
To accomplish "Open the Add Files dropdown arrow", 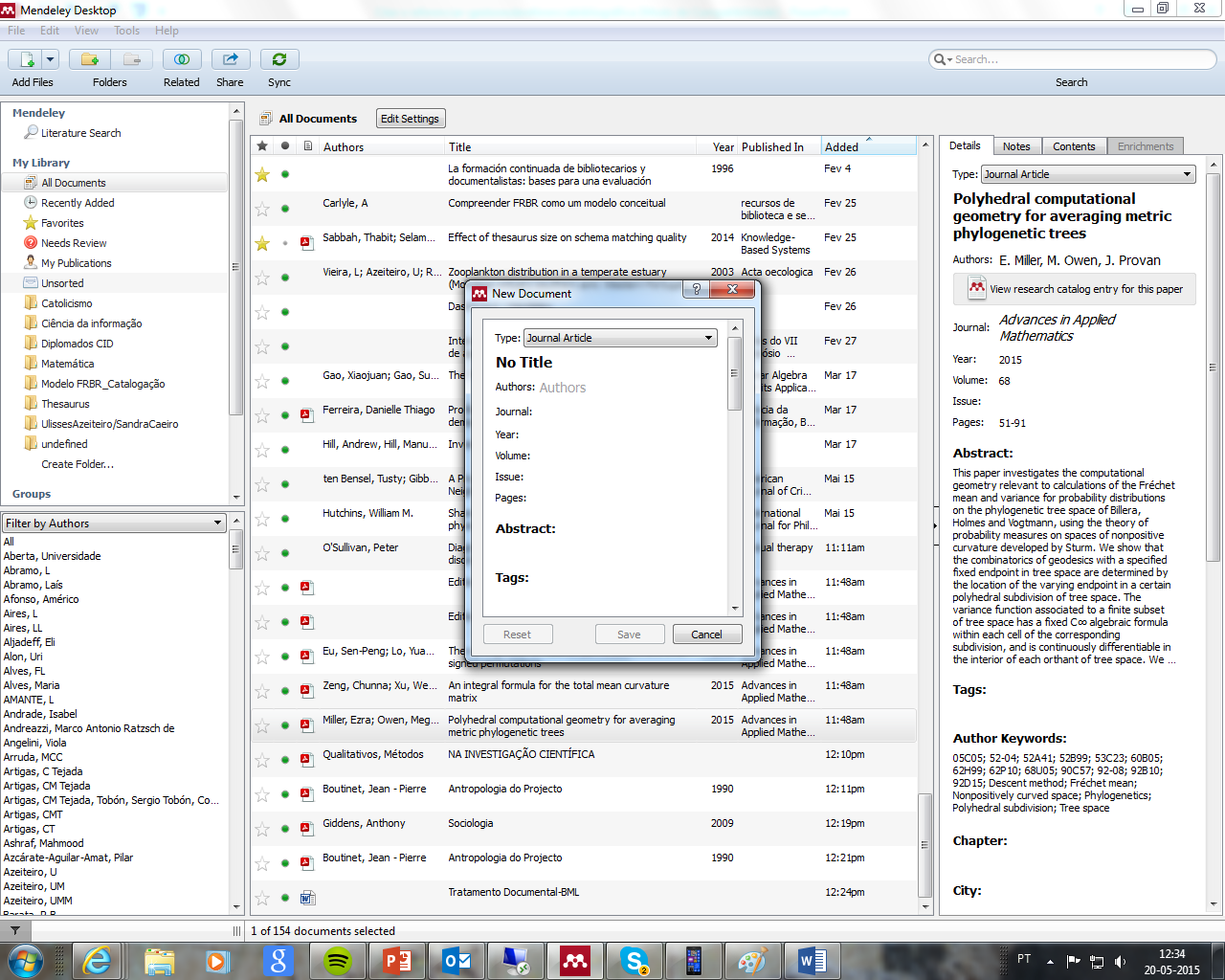I will 51,59.
